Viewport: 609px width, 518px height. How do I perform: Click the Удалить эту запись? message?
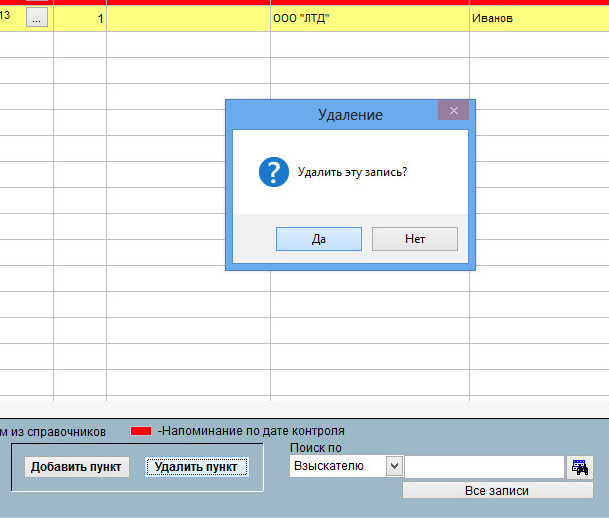[x=352, y=172]
